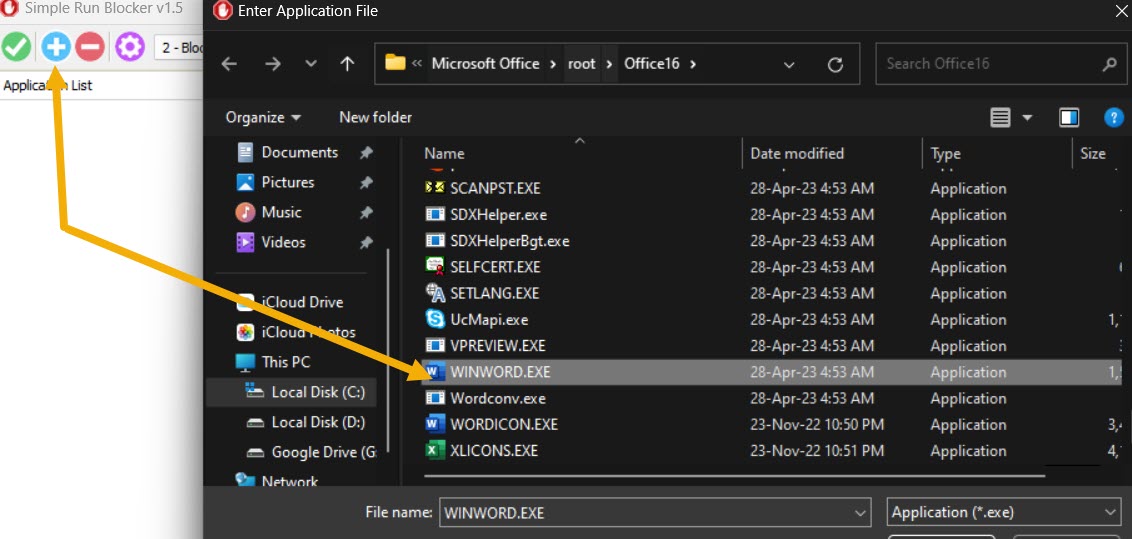
Task: Select SELFCERT.EXE certificate icon
Action: click(x=435, y=267)
